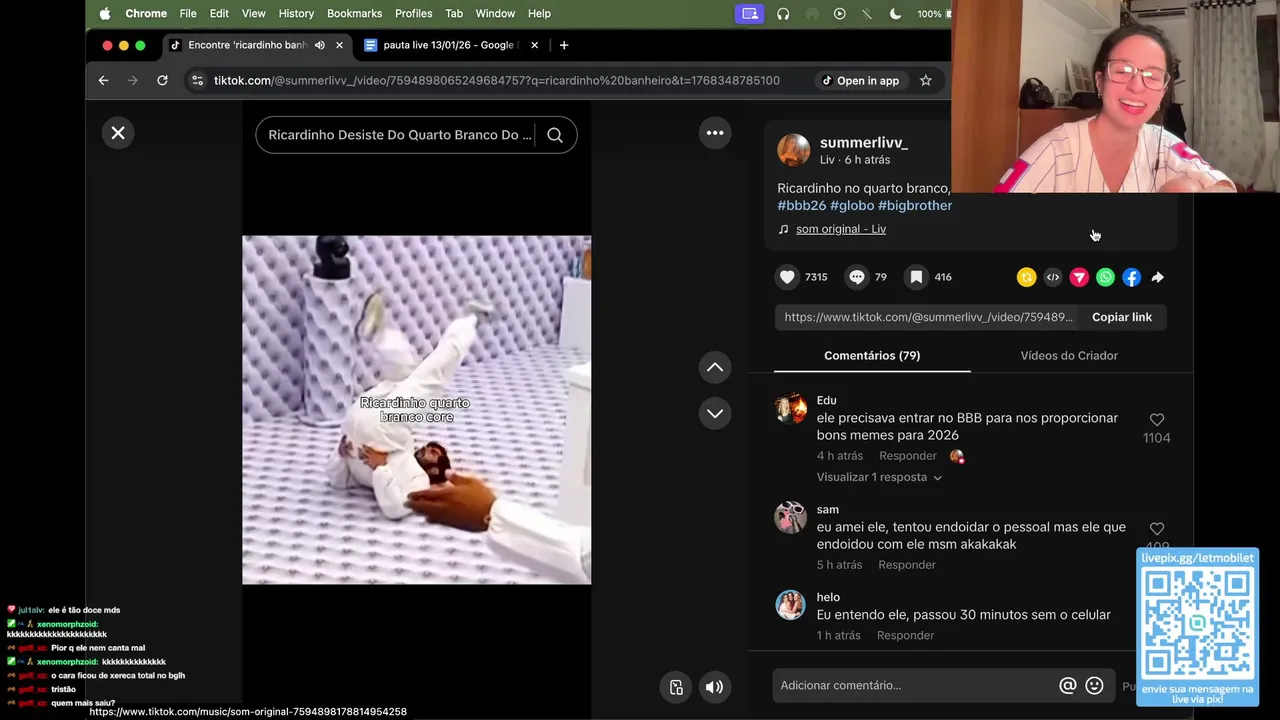
Task: Click Copiar link button
Action: (x=1122, y=317)
